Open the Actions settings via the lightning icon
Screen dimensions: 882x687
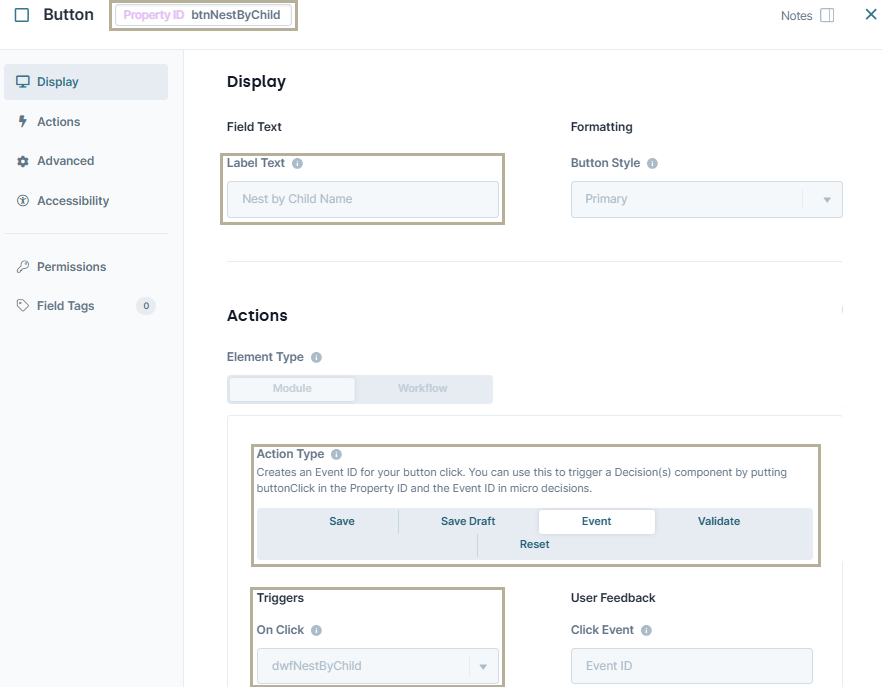(22, 121)
